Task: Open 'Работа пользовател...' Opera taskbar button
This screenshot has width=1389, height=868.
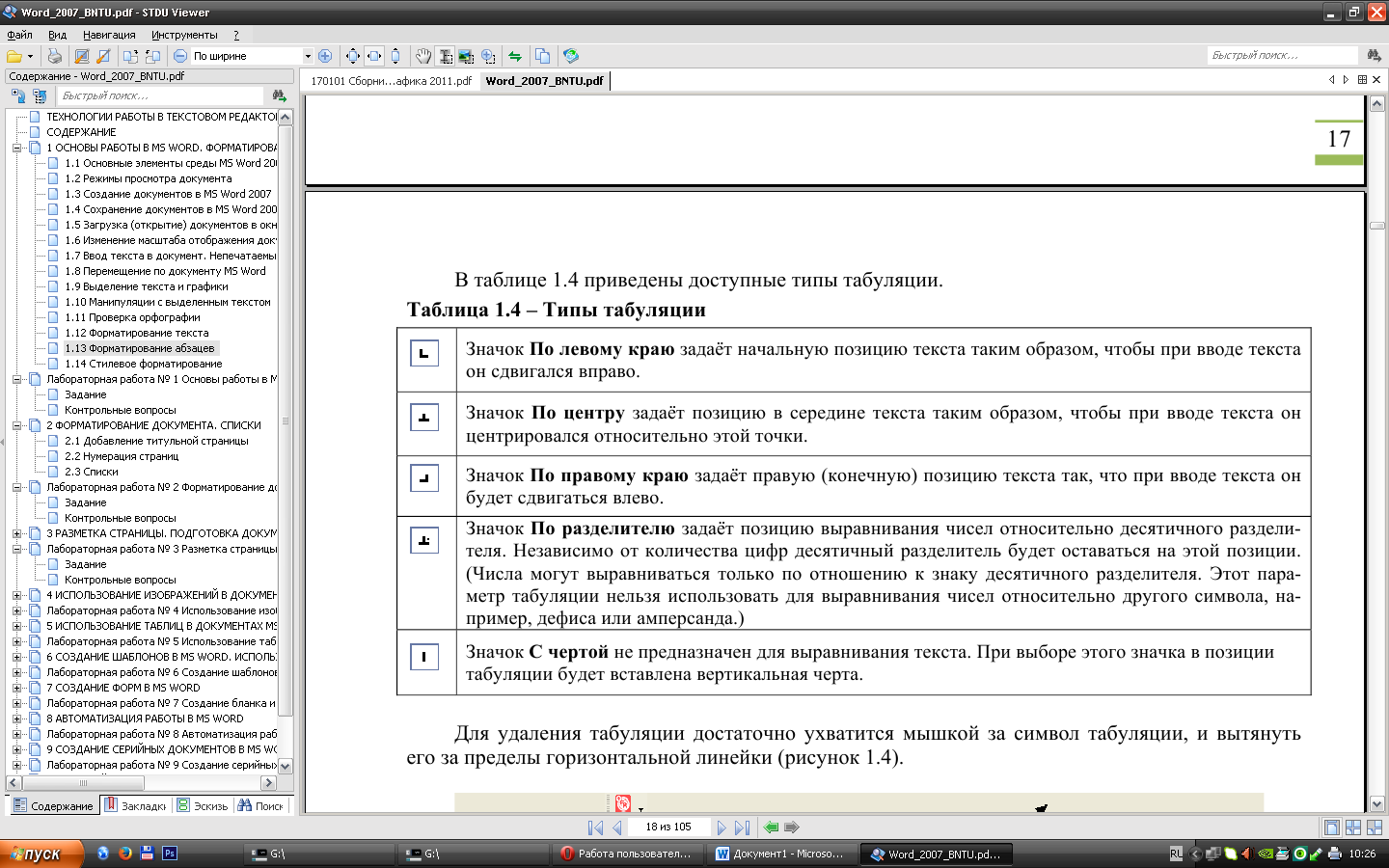Action: (627, 854)
